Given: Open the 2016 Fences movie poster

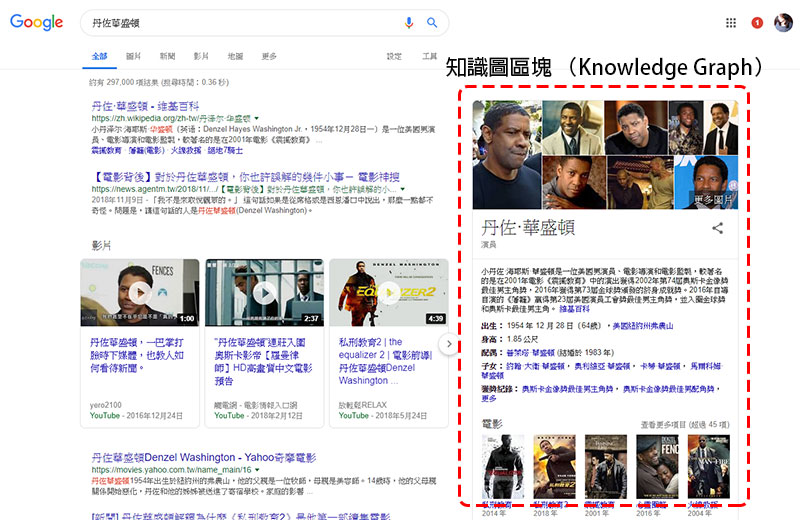Looking at the screenshot, I should 657,466.
